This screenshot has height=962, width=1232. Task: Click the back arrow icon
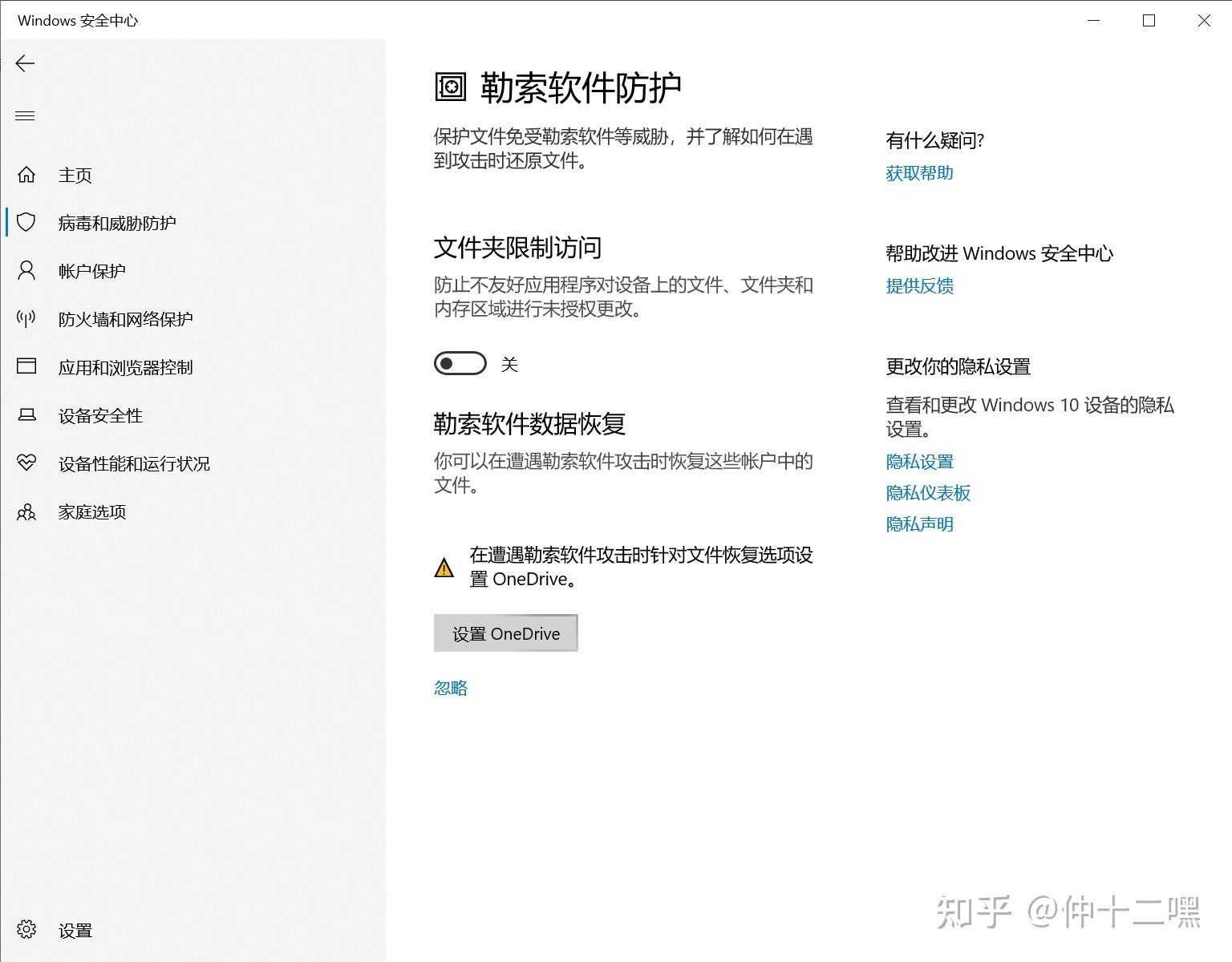tap(25, 63)
